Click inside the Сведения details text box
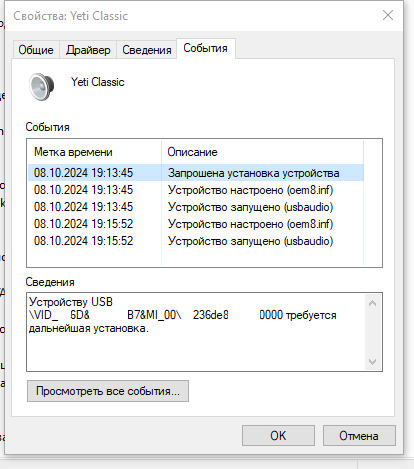This screenshot has height=469, width=414. pos(196,332)
